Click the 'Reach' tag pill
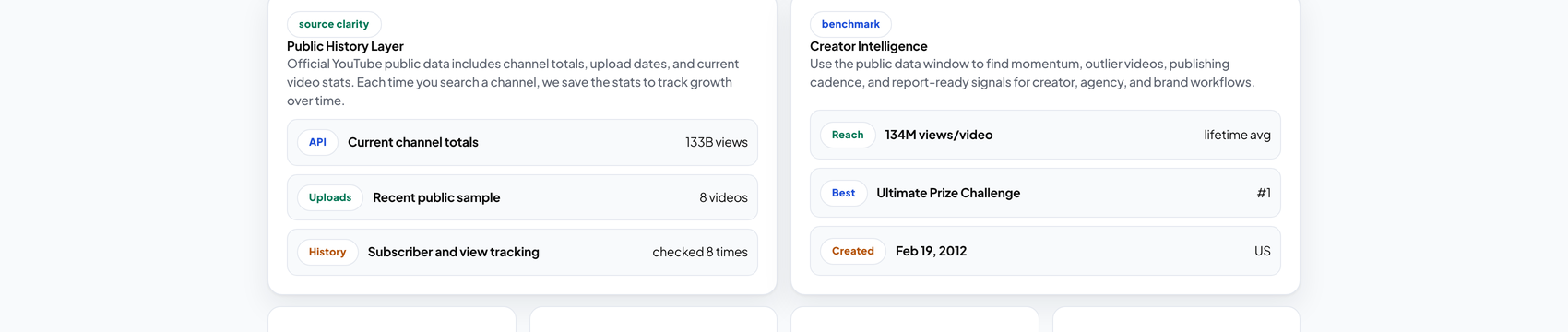 pyautogui.click(x=848, y=135)
